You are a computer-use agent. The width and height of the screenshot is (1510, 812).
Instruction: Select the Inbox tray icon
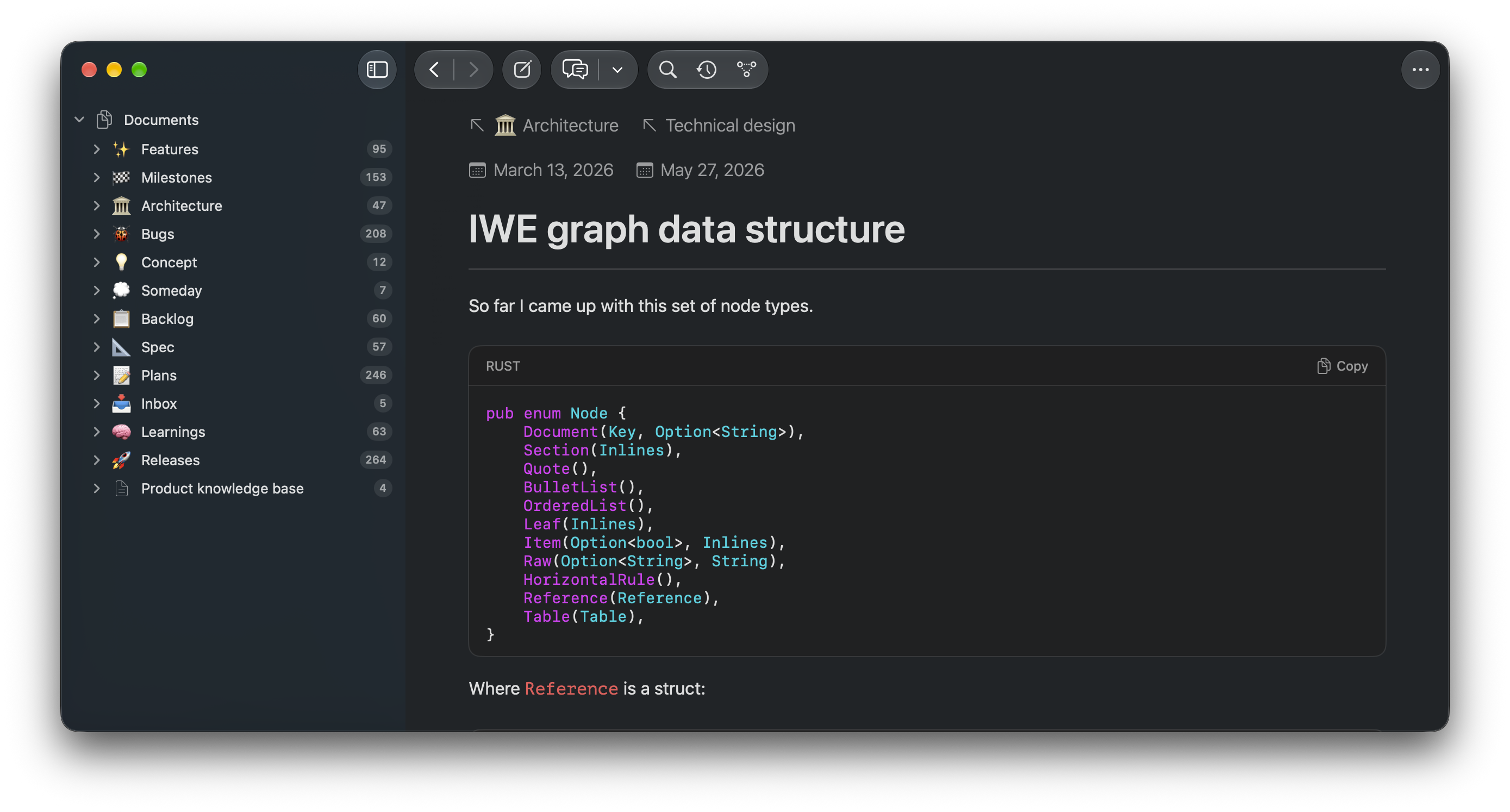pos(121,403)
